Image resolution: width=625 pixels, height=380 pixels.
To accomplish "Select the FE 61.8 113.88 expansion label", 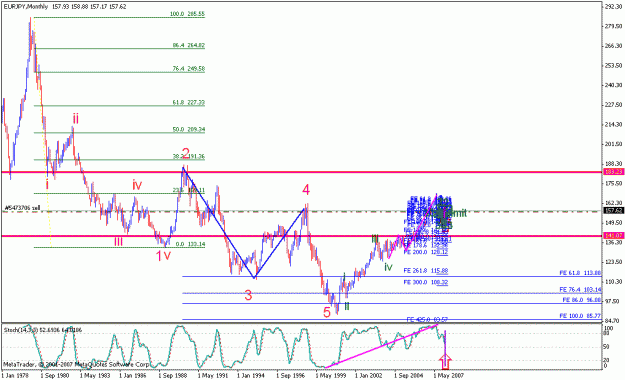I will (580, 273).
